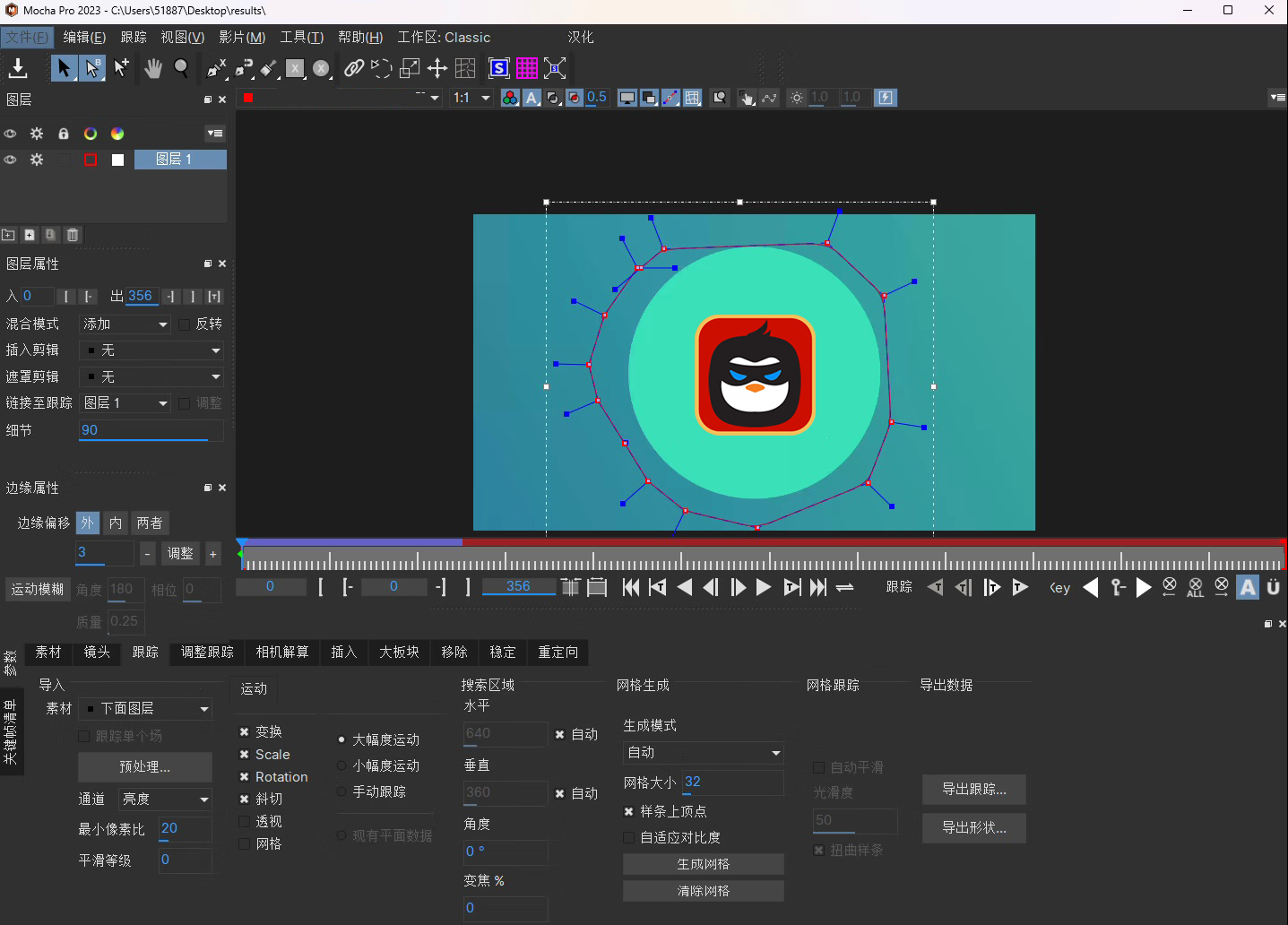Open the 视图 menu
Image resolution: width=1288 pixels, height=925 pixels.
tap(182, 38)
